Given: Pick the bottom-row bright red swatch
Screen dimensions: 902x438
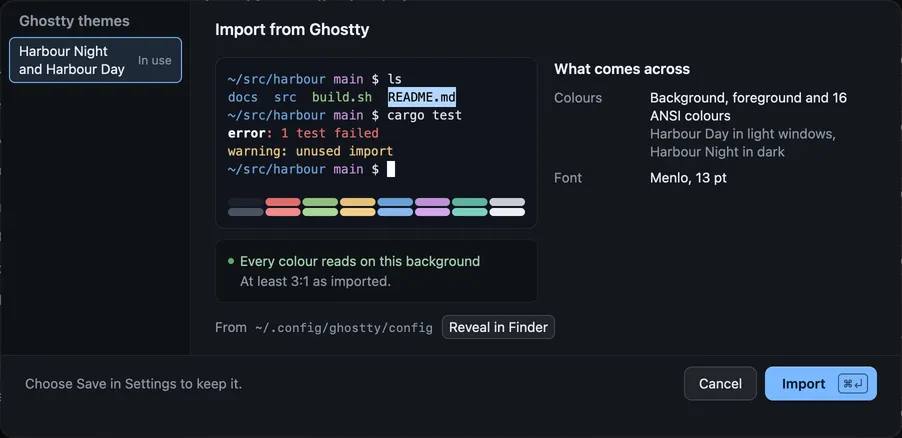Looking at the screenshot, I should (x=283, y=212).
